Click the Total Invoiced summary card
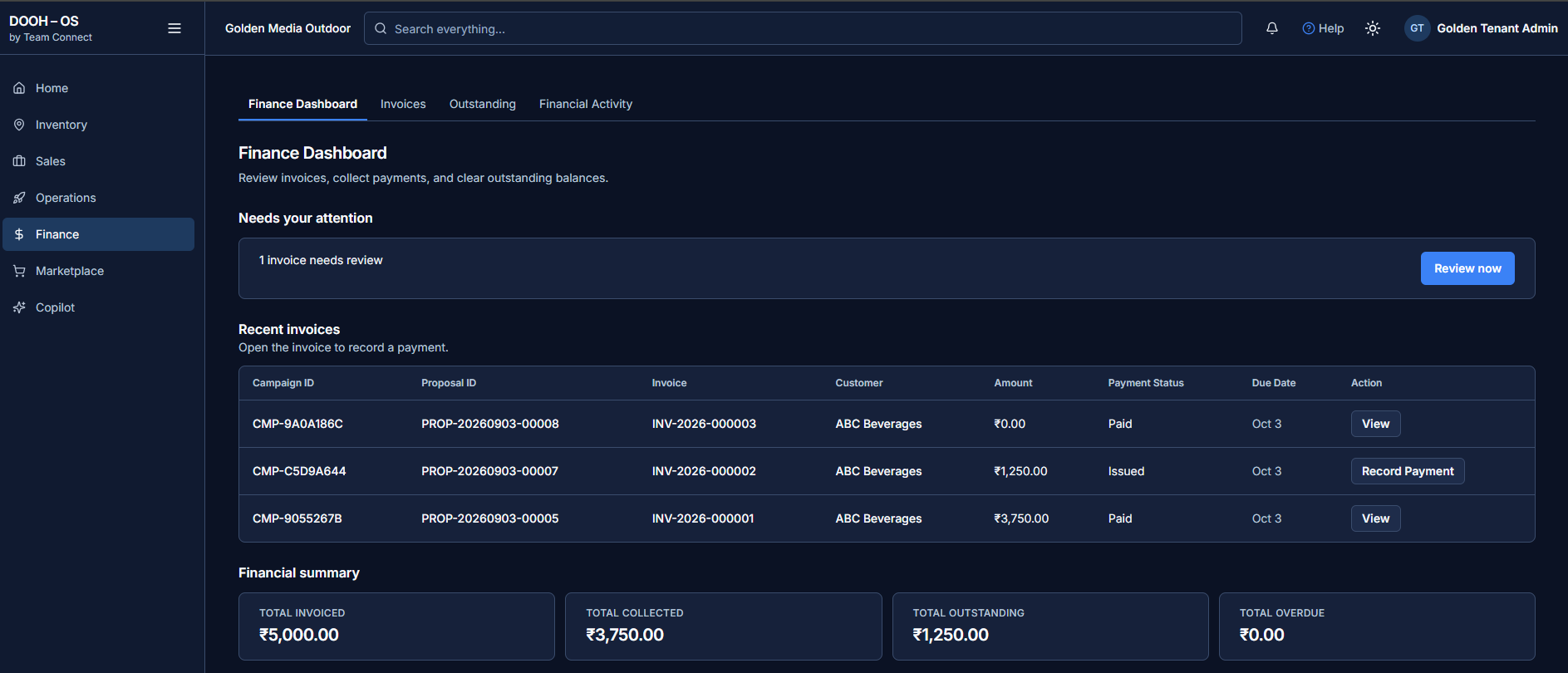Image resolution: width=1568 pixels, height=673 pixels. point(396,626)
